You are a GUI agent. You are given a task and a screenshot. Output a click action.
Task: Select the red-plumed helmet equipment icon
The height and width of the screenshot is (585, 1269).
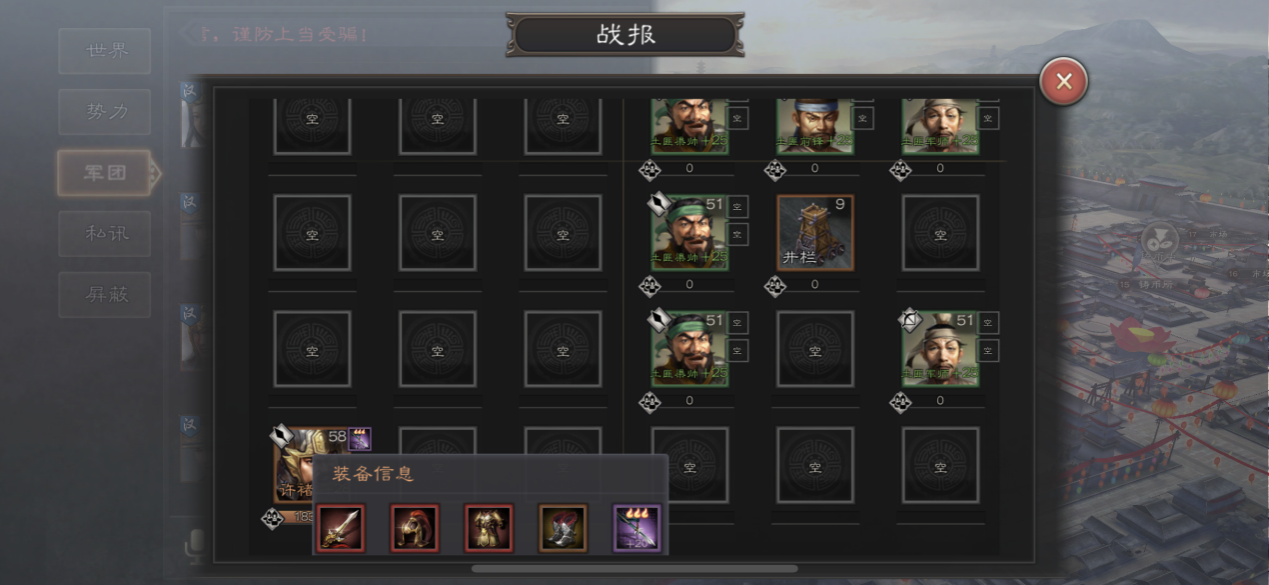415,528
